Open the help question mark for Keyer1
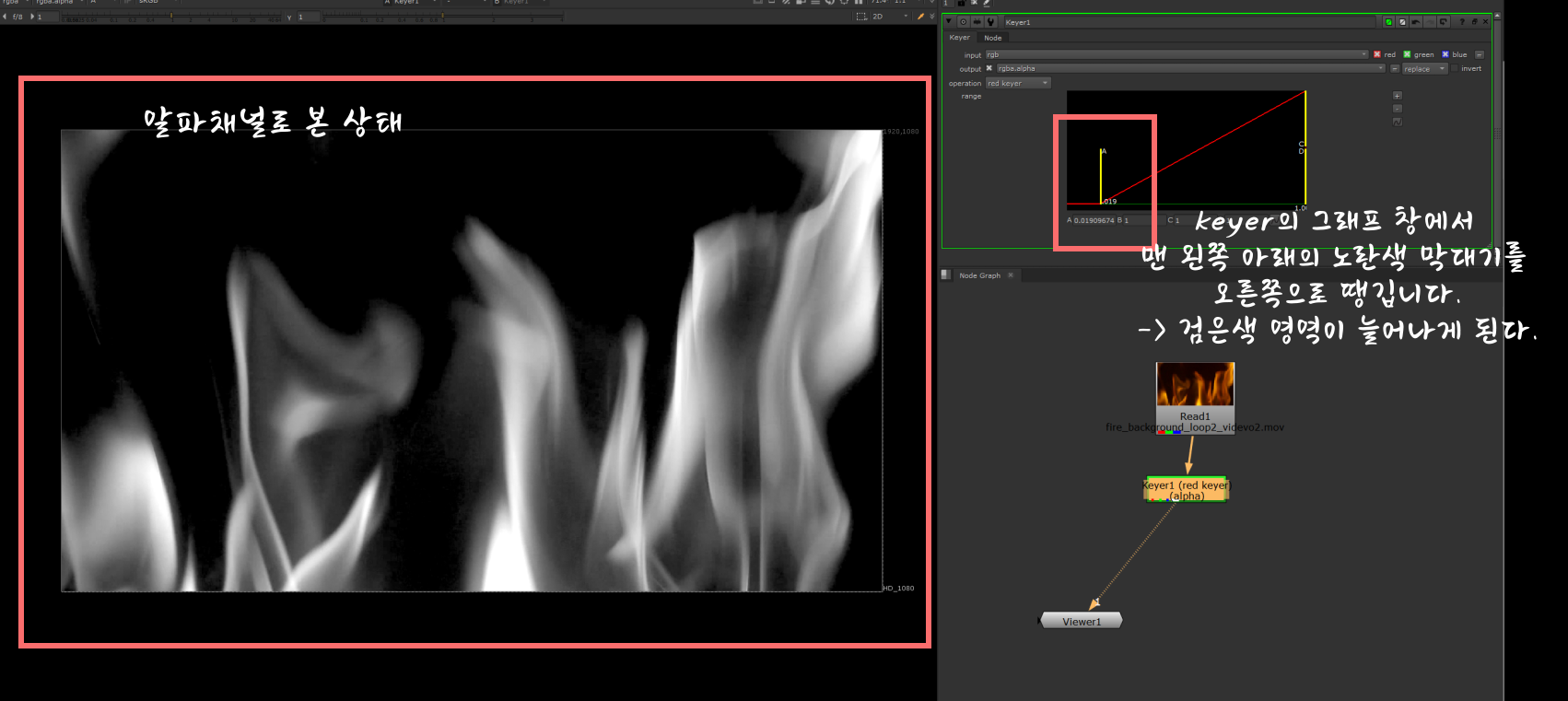The height and width of the screenshot is (701, 1568). pos(1461,22)
